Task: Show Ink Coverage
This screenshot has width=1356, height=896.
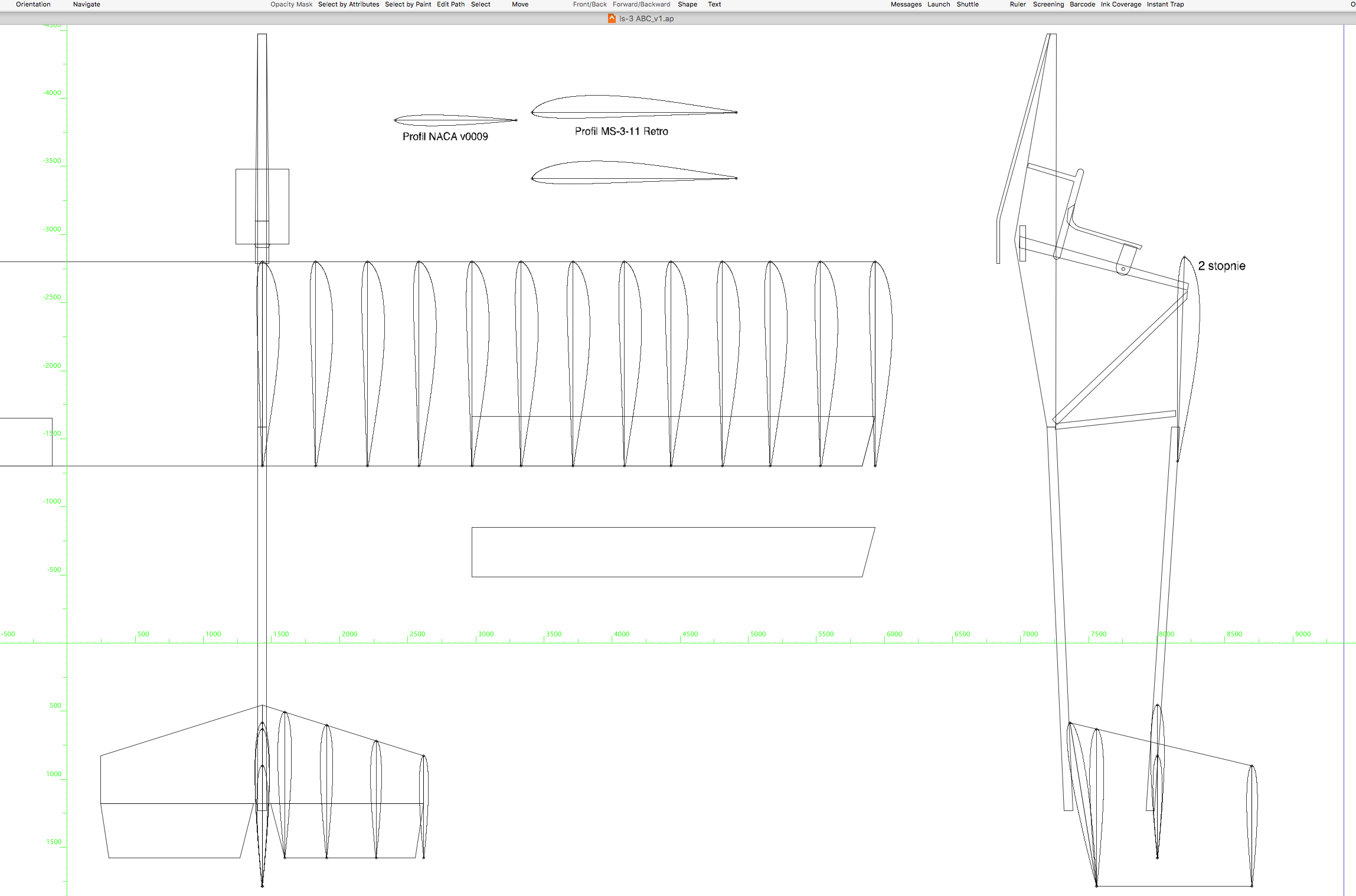Action: coord(1120,4)
